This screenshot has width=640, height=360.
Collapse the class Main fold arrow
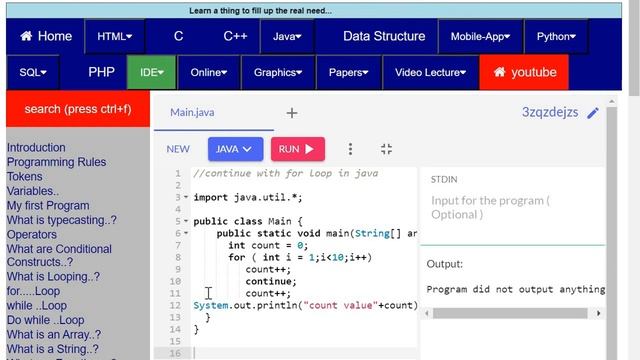coord(186,221)
